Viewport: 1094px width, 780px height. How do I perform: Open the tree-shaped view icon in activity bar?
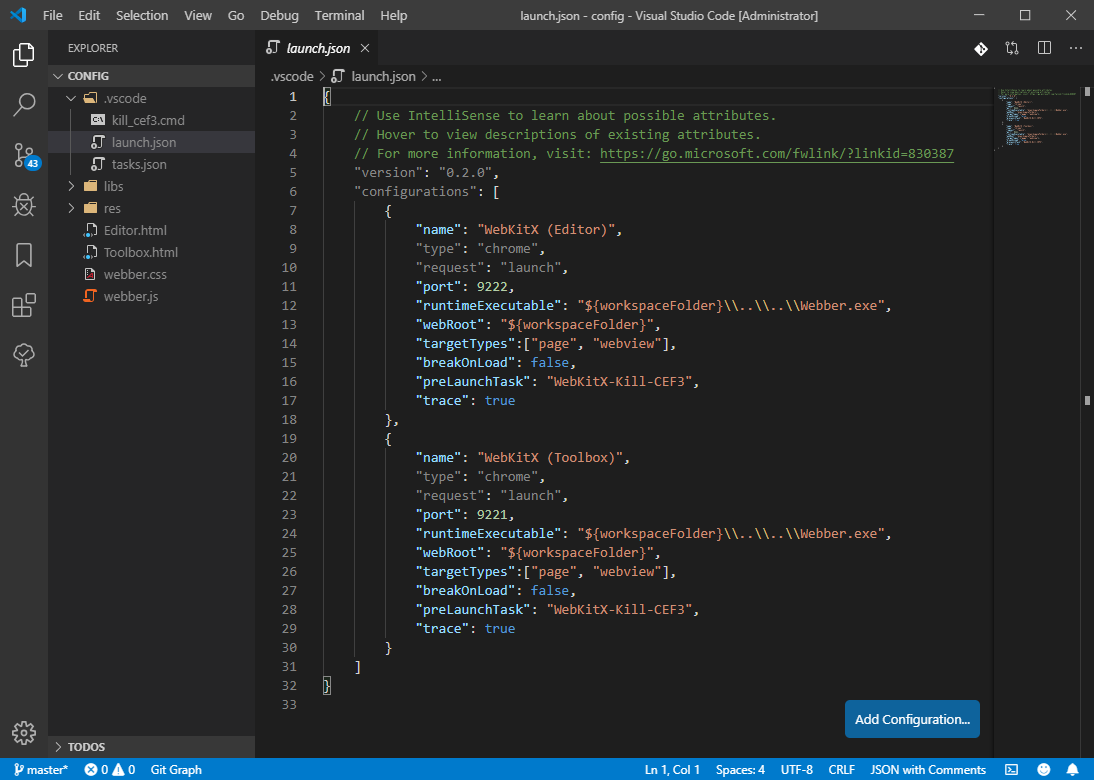tap(24, 355)
